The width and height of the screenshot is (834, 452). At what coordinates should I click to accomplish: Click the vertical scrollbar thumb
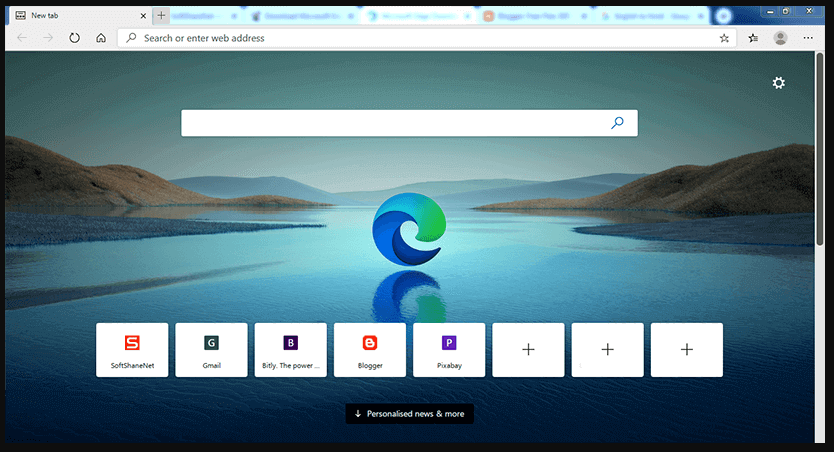click(820, 149)
